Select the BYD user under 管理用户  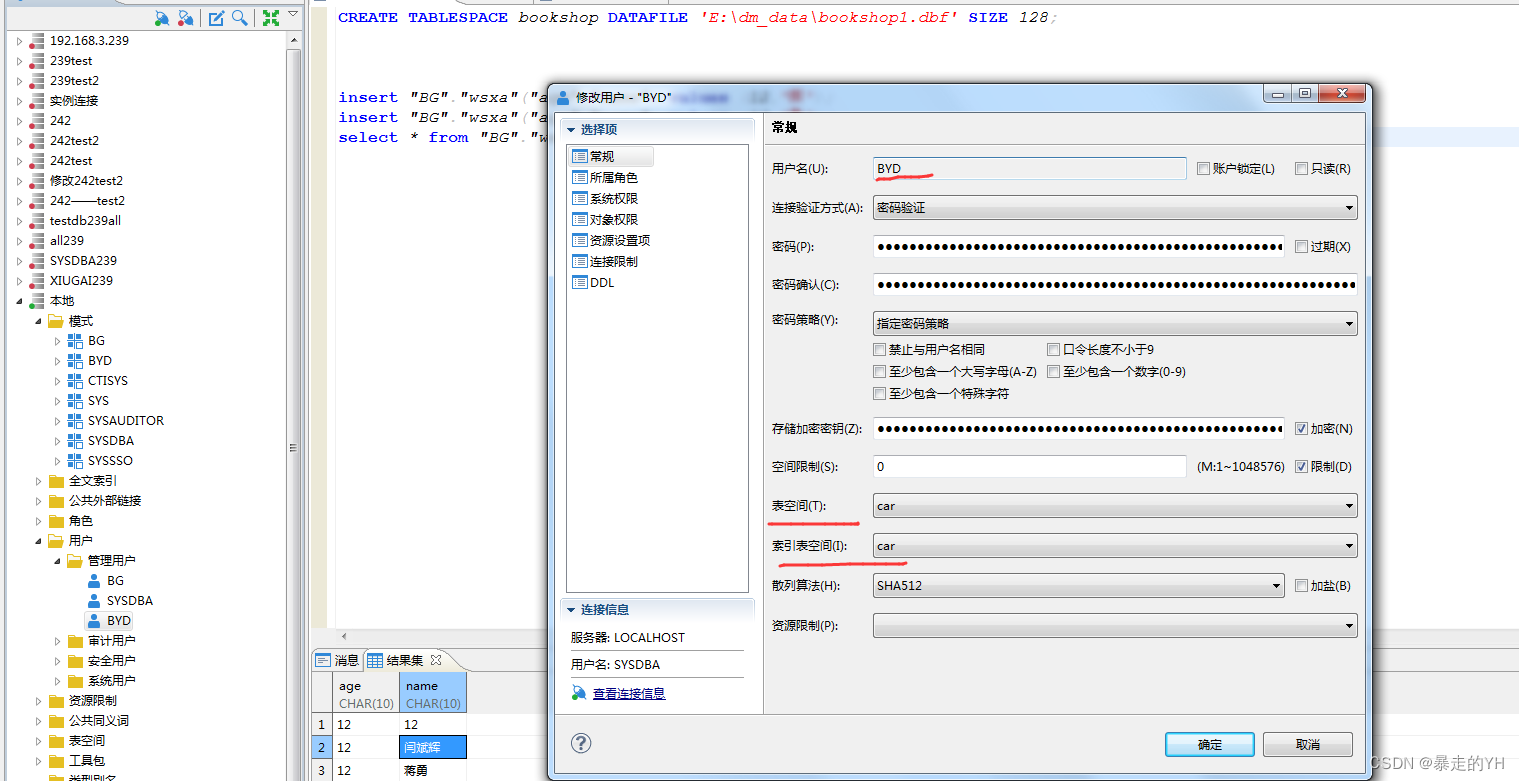[117, 620]
